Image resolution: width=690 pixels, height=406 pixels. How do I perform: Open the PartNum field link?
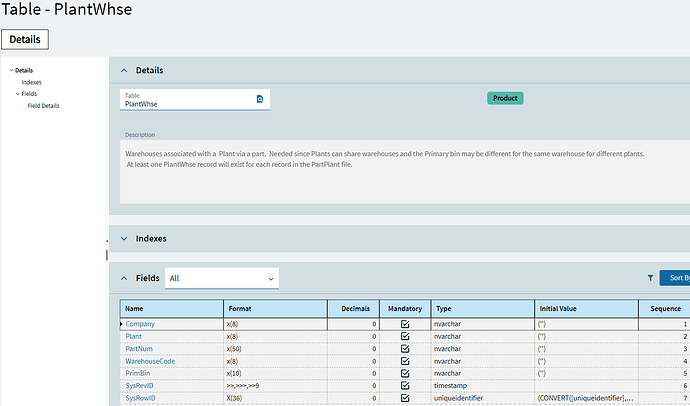click(x=139, y=348)
